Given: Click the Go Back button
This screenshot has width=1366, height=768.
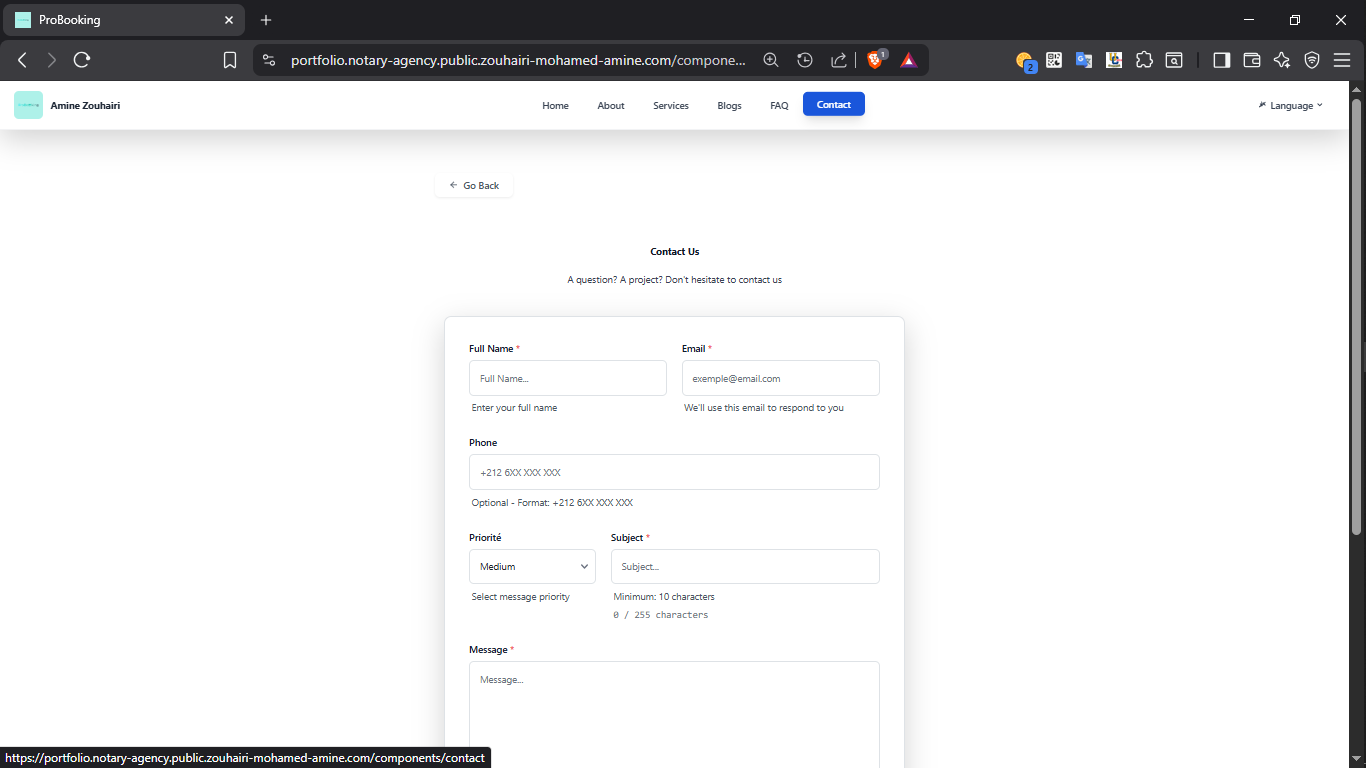Looking at the screenshot, I should click(473, 185).
